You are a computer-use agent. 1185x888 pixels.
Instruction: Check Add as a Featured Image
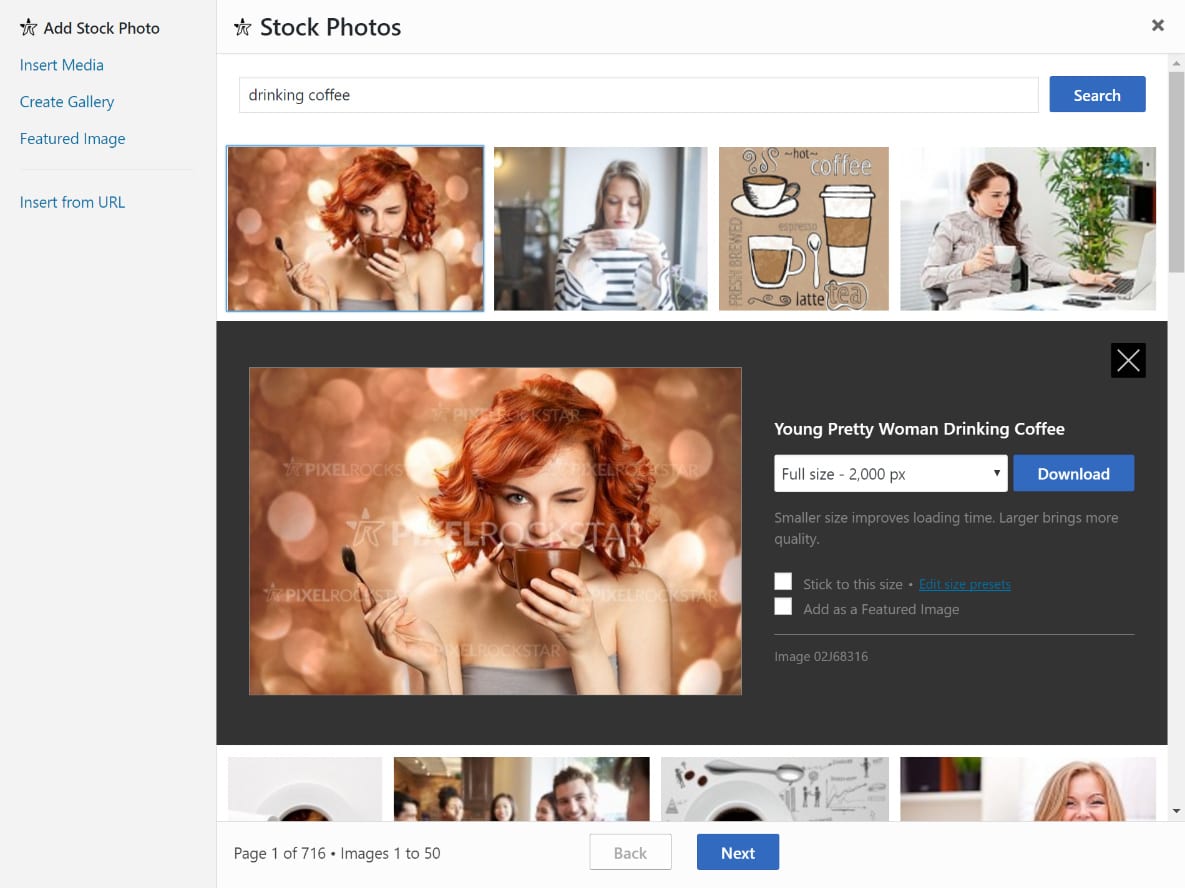783,606
